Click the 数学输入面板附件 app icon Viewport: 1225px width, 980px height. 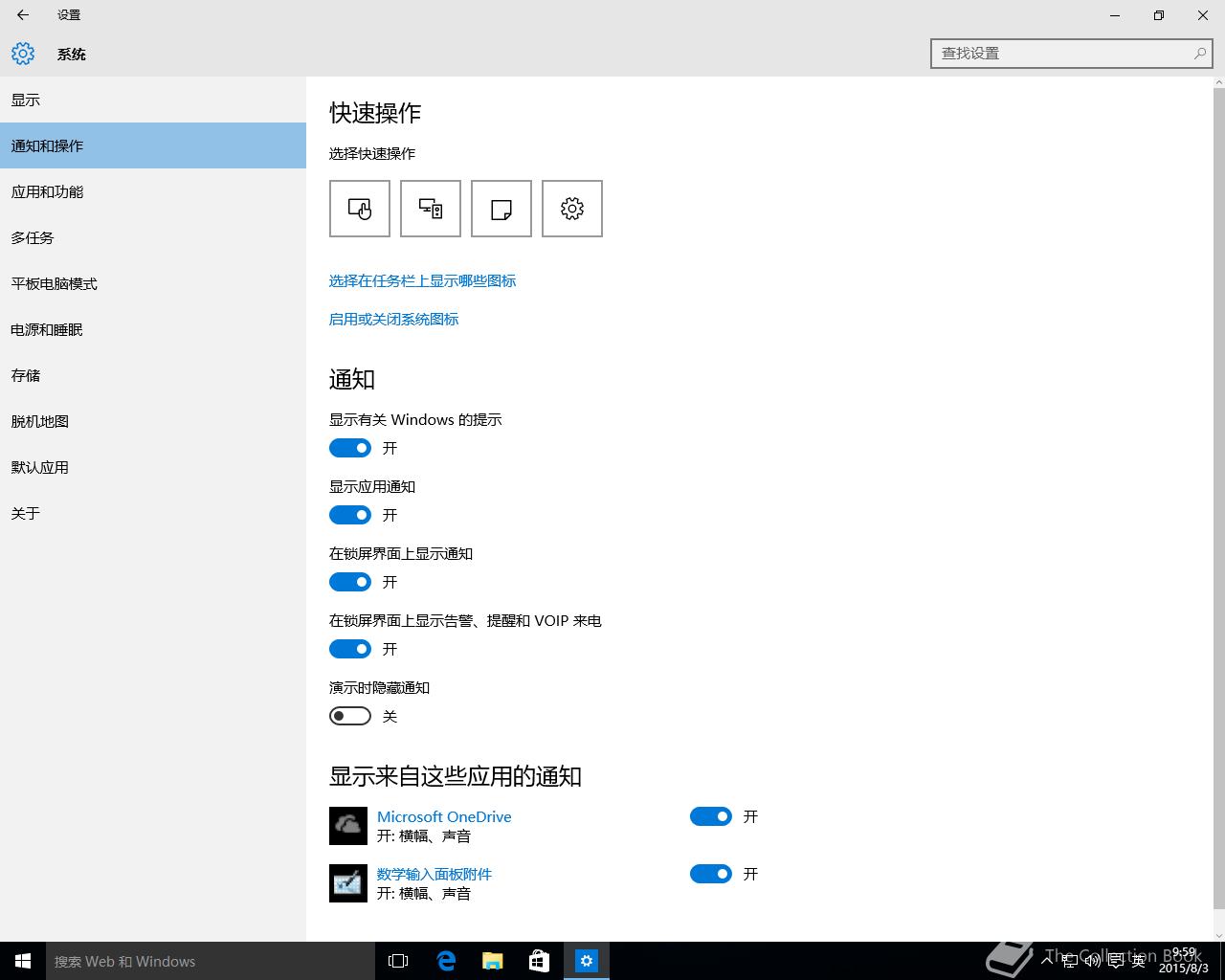(348, 883)
